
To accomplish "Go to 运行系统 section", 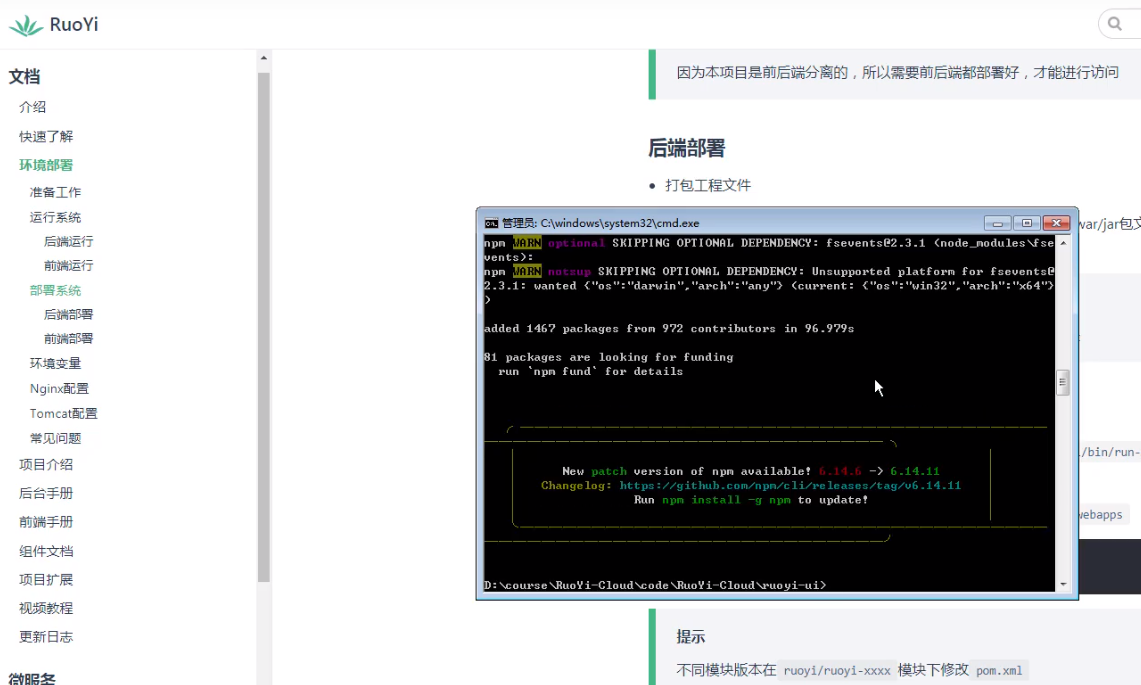I will pyautogui.click(x=55, y=218).
